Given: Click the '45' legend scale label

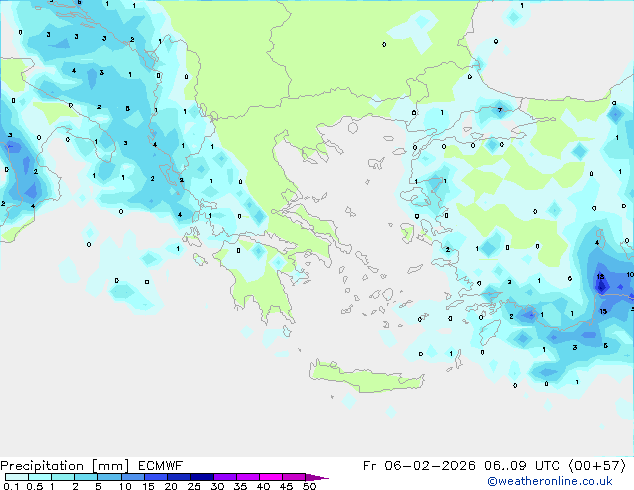Looking at the screenshot, I should pyautogui.click(x=286, y=486).
